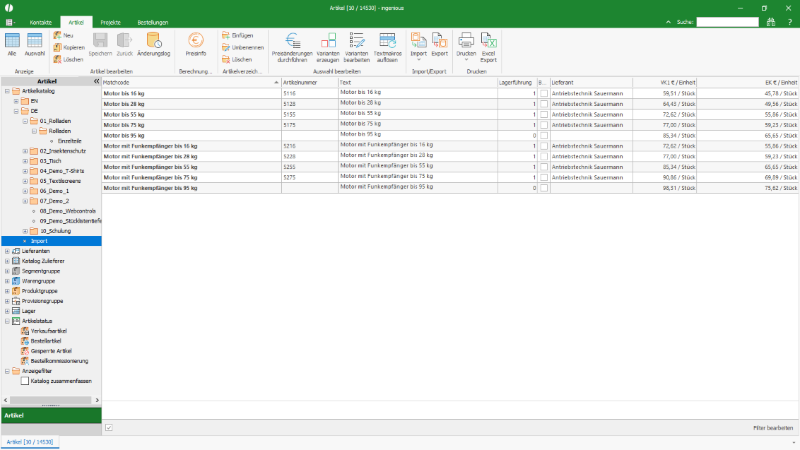
Task: Toggle checkbox in Motor bis 28 kg row
Action: click(x=544, y=104)
